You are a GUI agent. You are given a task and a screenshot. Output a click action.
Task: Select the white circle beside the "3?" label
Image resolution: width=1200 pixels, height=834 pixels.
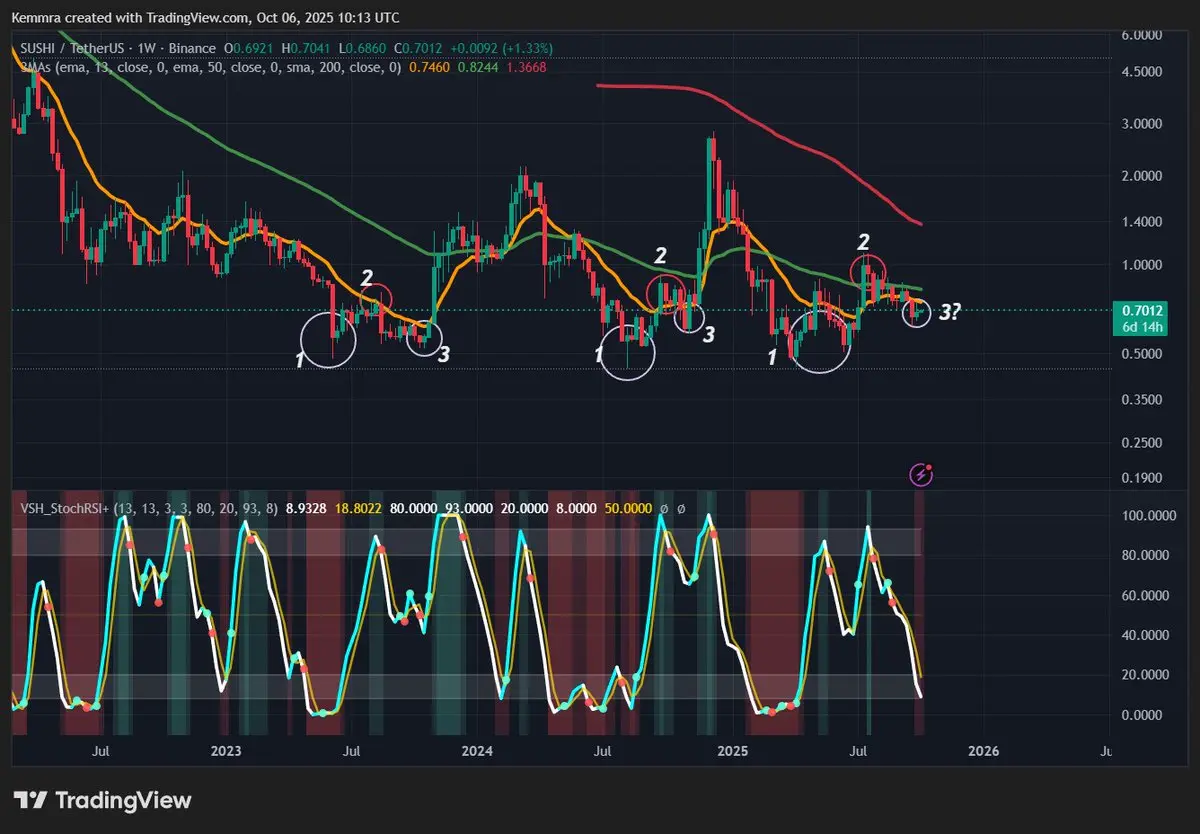tap(917, 313)
